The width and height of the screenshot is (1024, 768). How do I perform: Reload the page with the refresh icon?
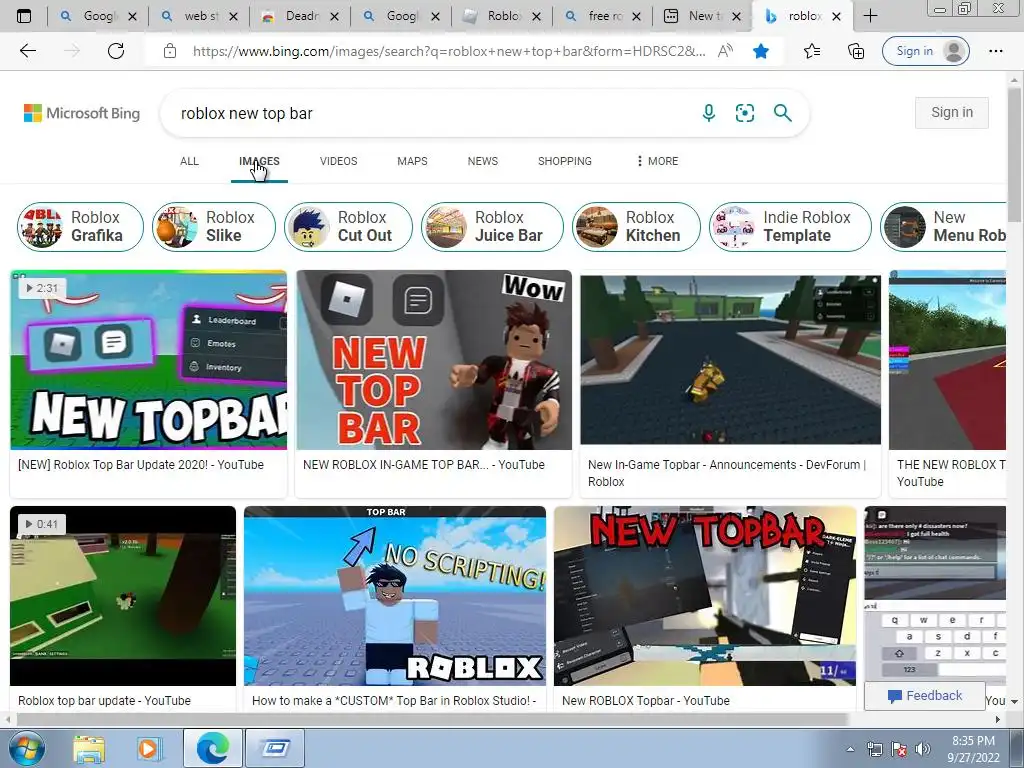pyautogui.click(x=116, y=51)
